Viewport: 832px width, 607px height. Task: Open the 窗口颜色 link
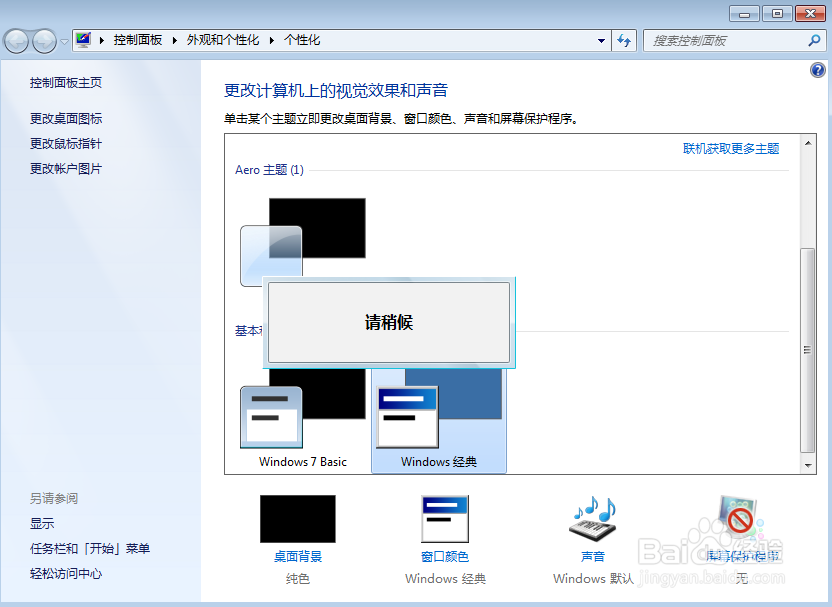pyautogui.click(x=445, y=556)
